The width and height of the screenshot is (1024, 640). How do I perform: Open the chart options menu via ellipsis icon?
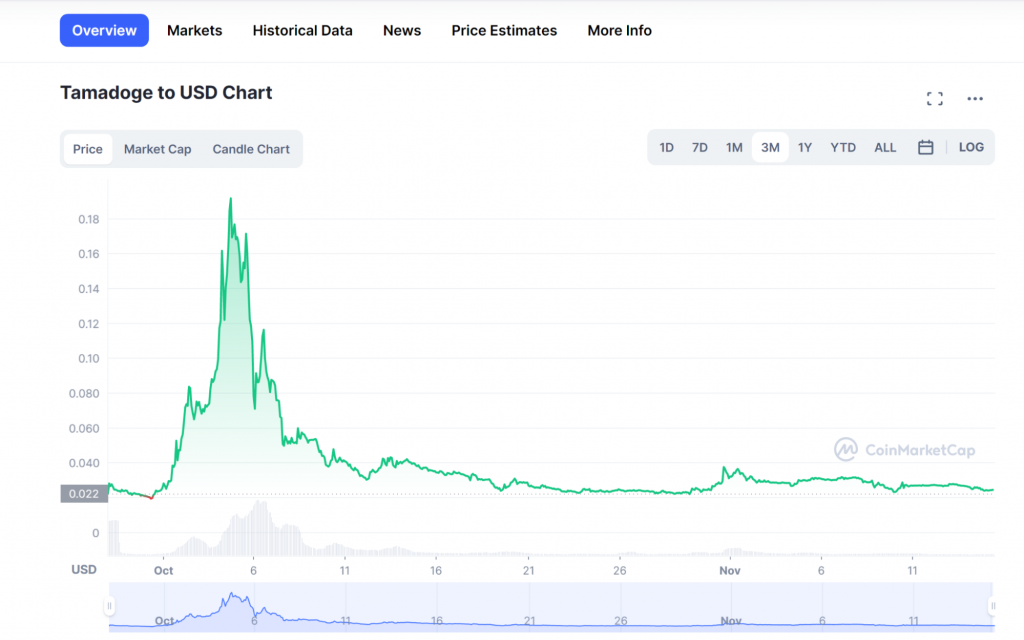(975, 98)
